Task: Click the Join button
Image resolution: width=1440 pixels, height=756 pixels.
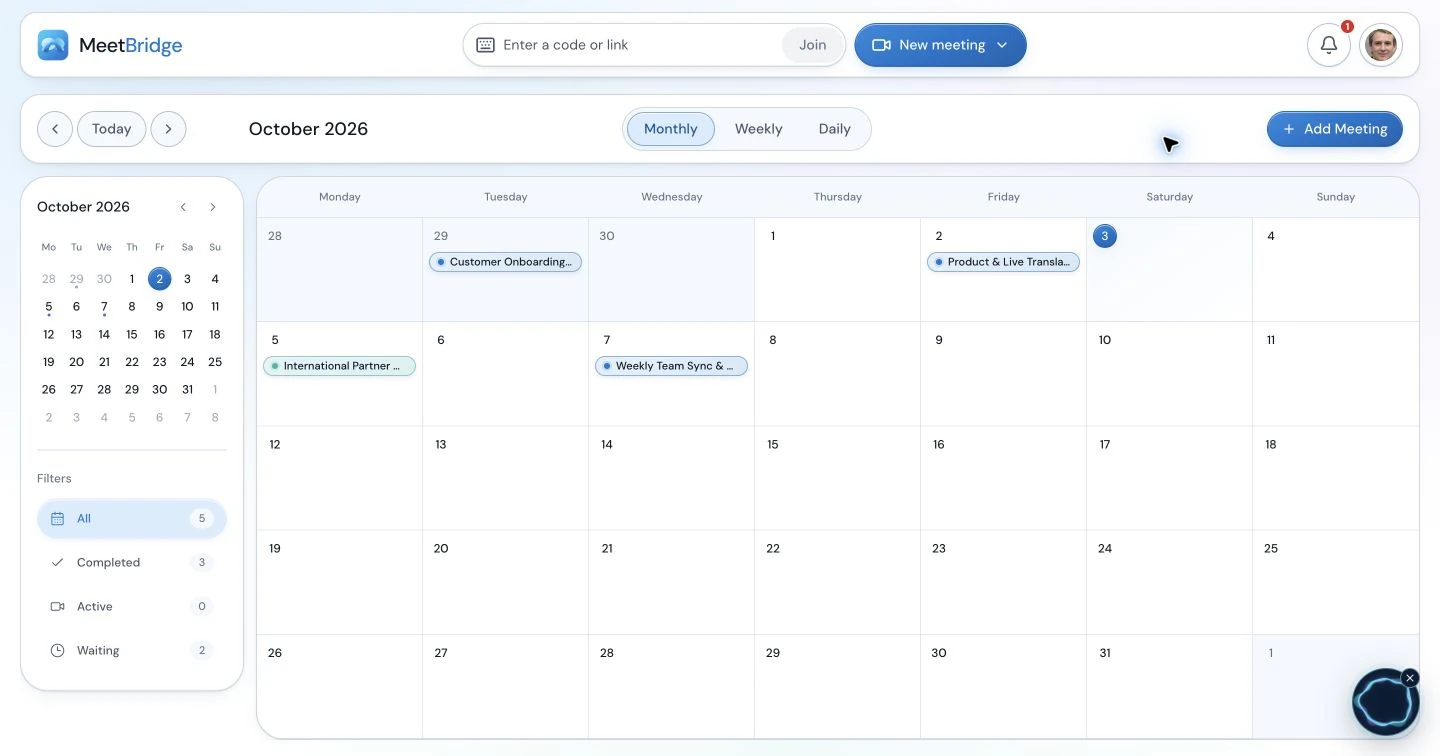Action: point(812,45)
